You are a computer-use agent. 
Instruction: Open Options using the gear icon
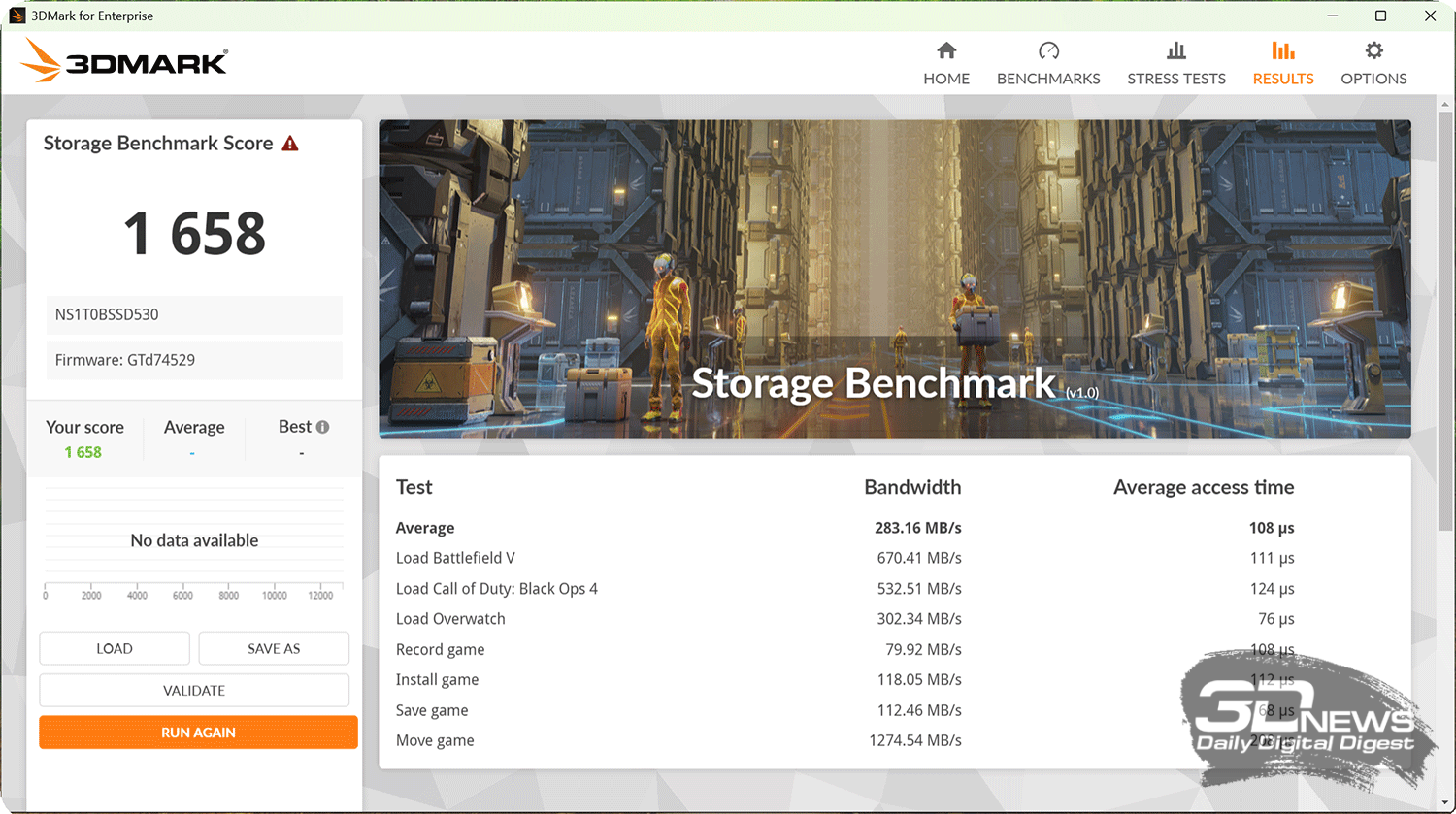pos(1373,51)
